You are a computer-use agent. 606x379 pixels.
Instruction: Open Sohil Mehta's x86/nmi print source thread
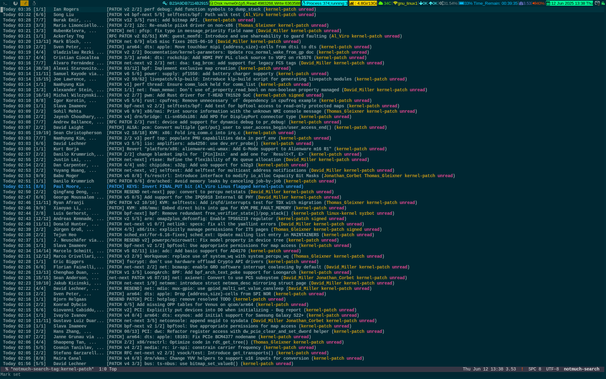click(x=210, y=111)
